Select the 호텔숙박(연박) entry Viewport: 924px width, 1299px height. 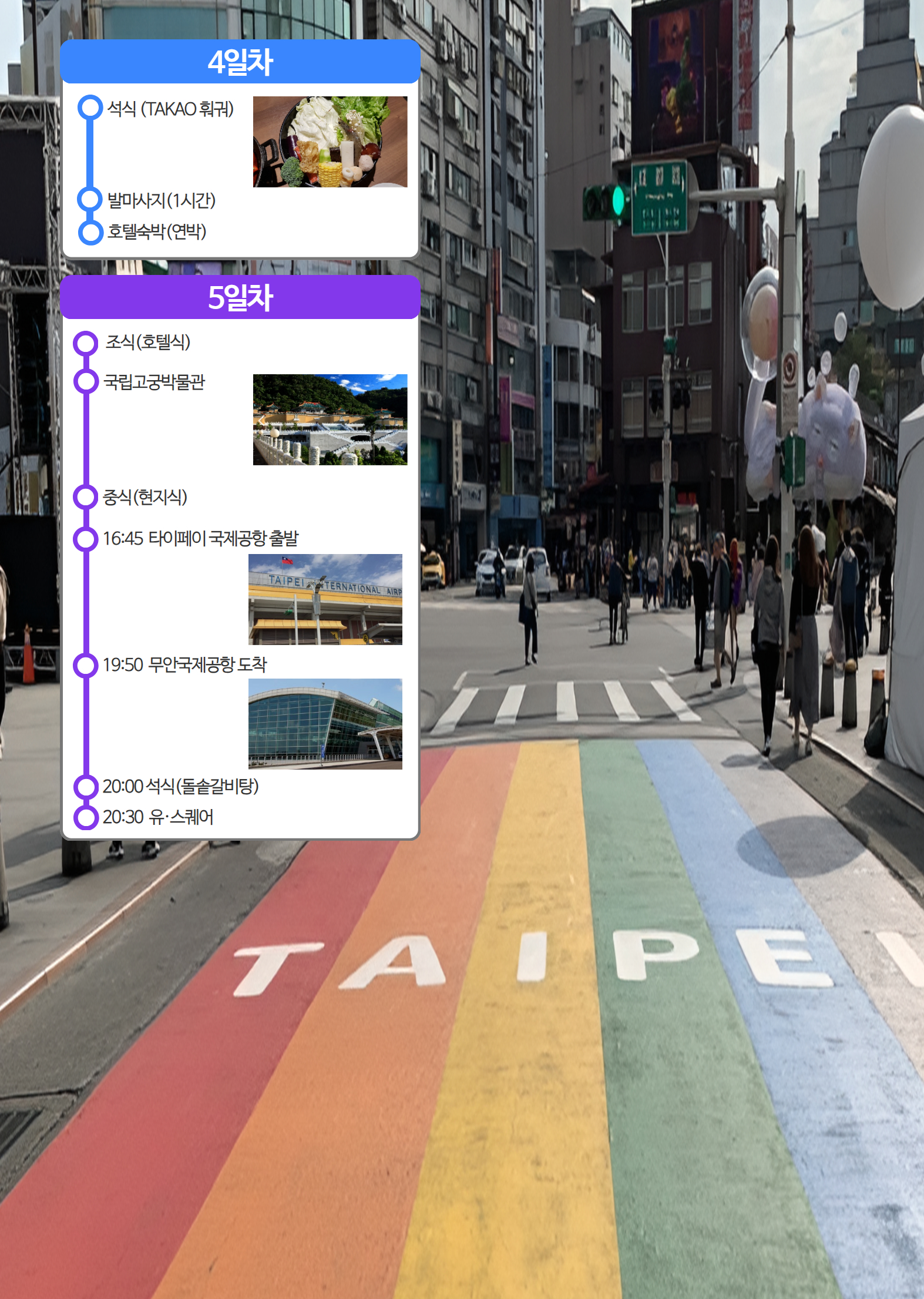(x=157, y=231)
